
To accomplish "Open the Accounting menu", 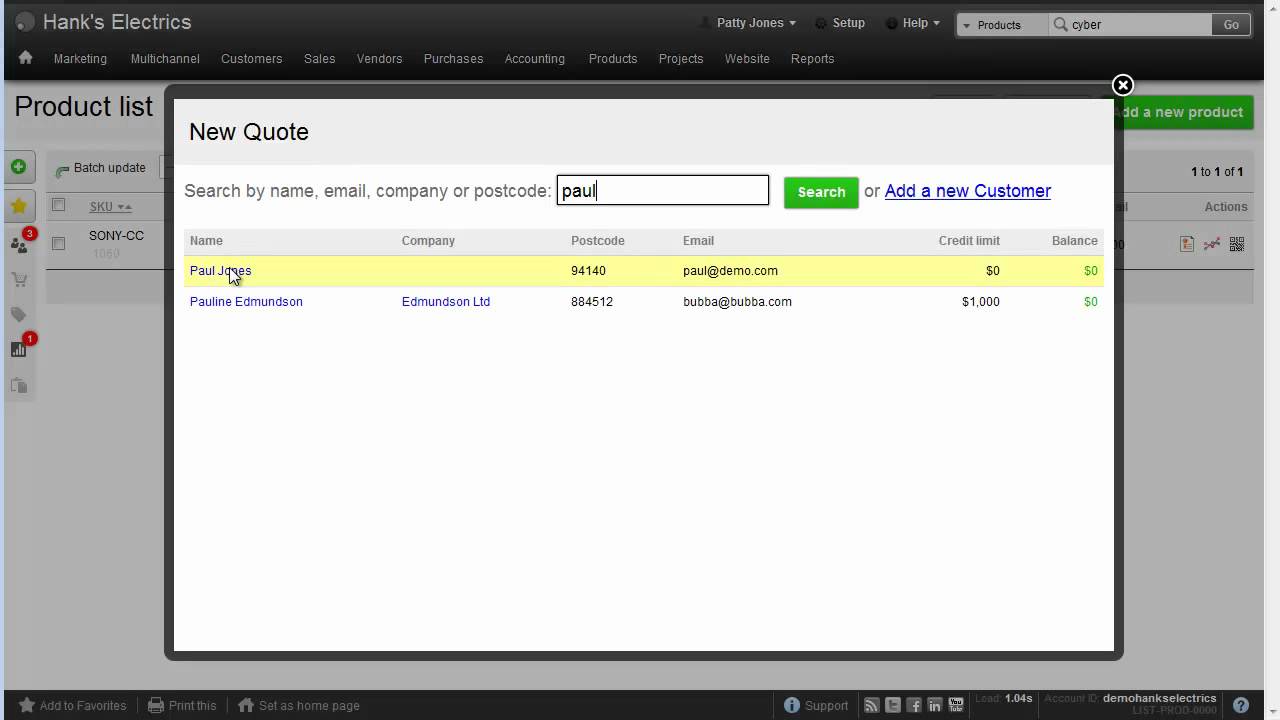I will pos(534,59).
